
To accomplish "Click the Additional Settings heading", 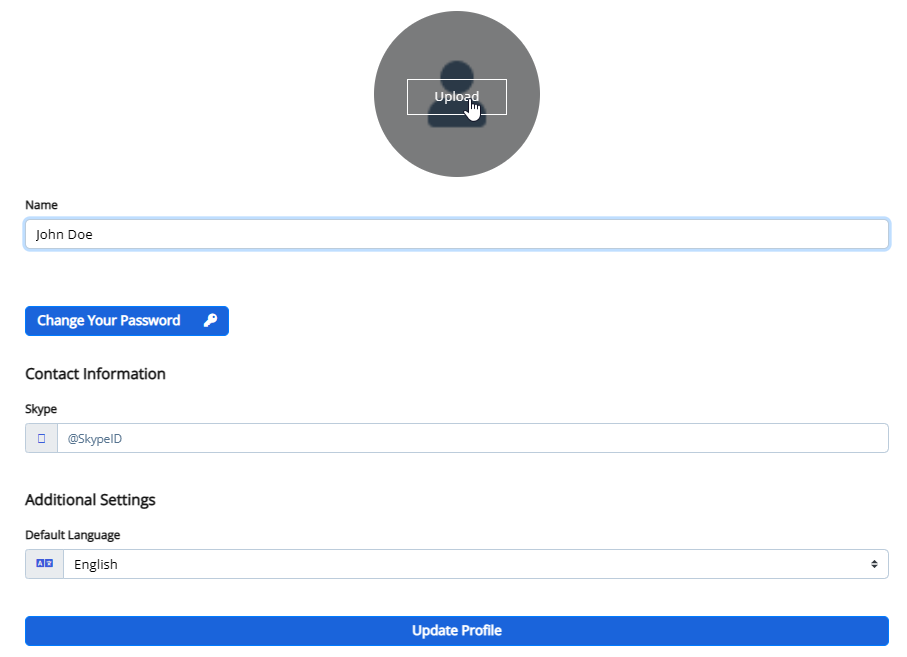I will (90, 500).
